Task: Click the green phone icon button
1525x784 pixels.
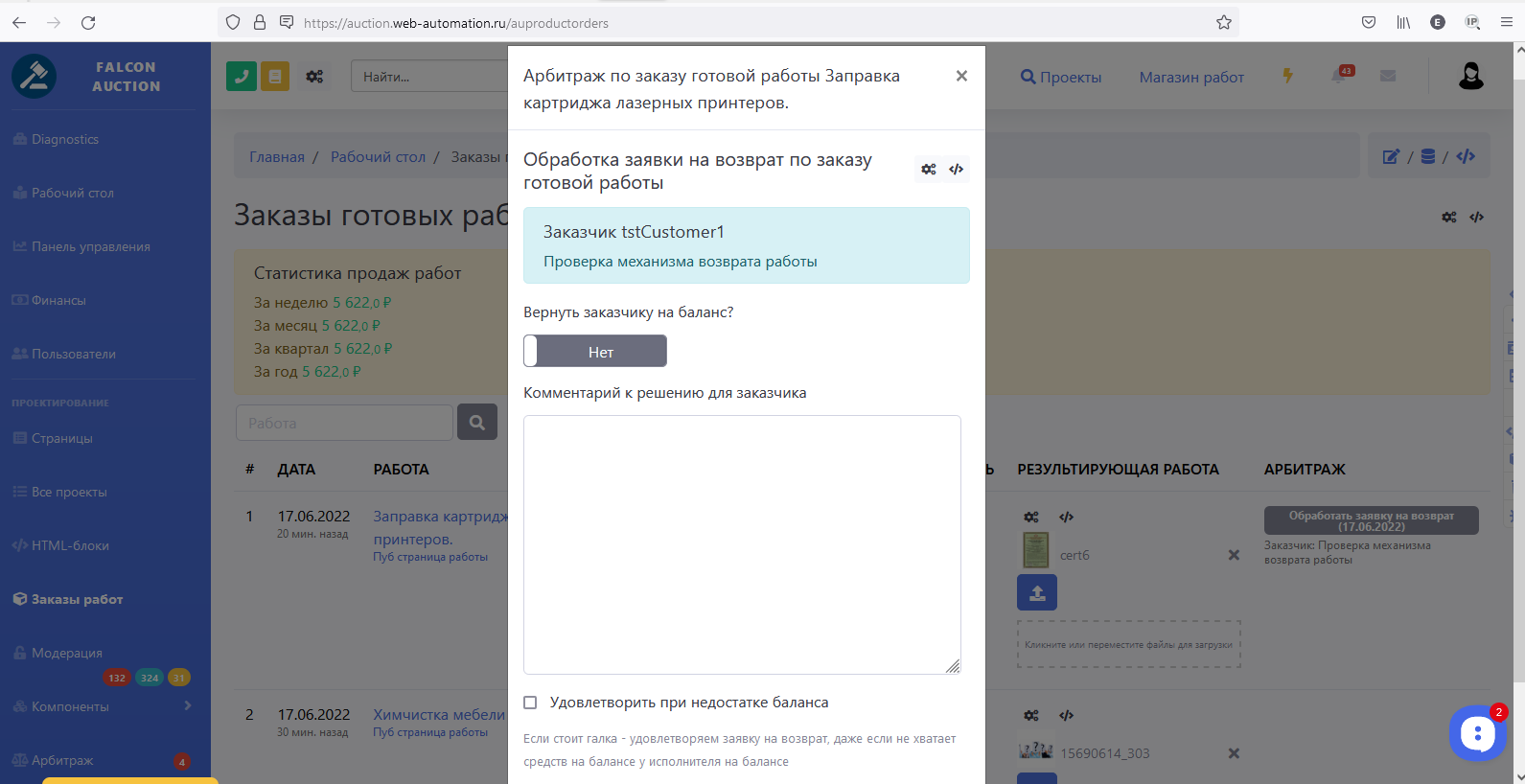Action: point(242,77)
